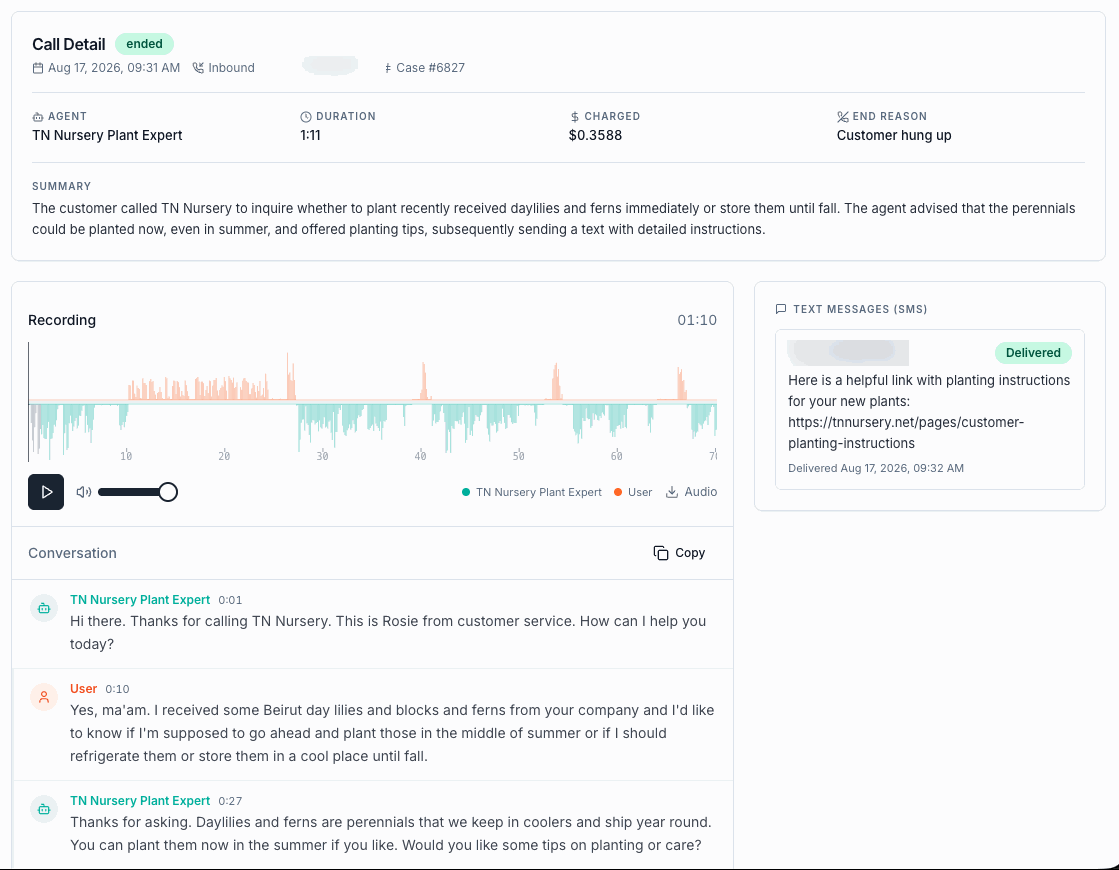
Task: Click the 'Conversation' section heading
Action: pyautogui.click(x=72, y=553)
